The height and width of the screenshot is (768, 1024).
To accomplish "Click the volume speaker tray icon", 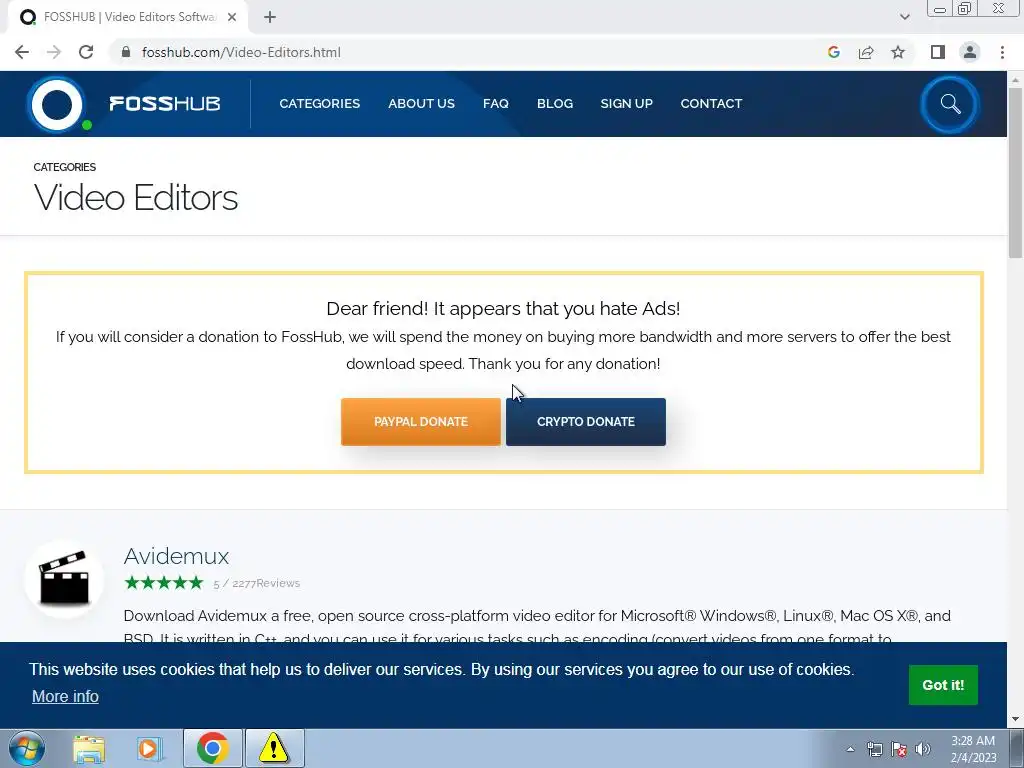I will coord(923,749).
